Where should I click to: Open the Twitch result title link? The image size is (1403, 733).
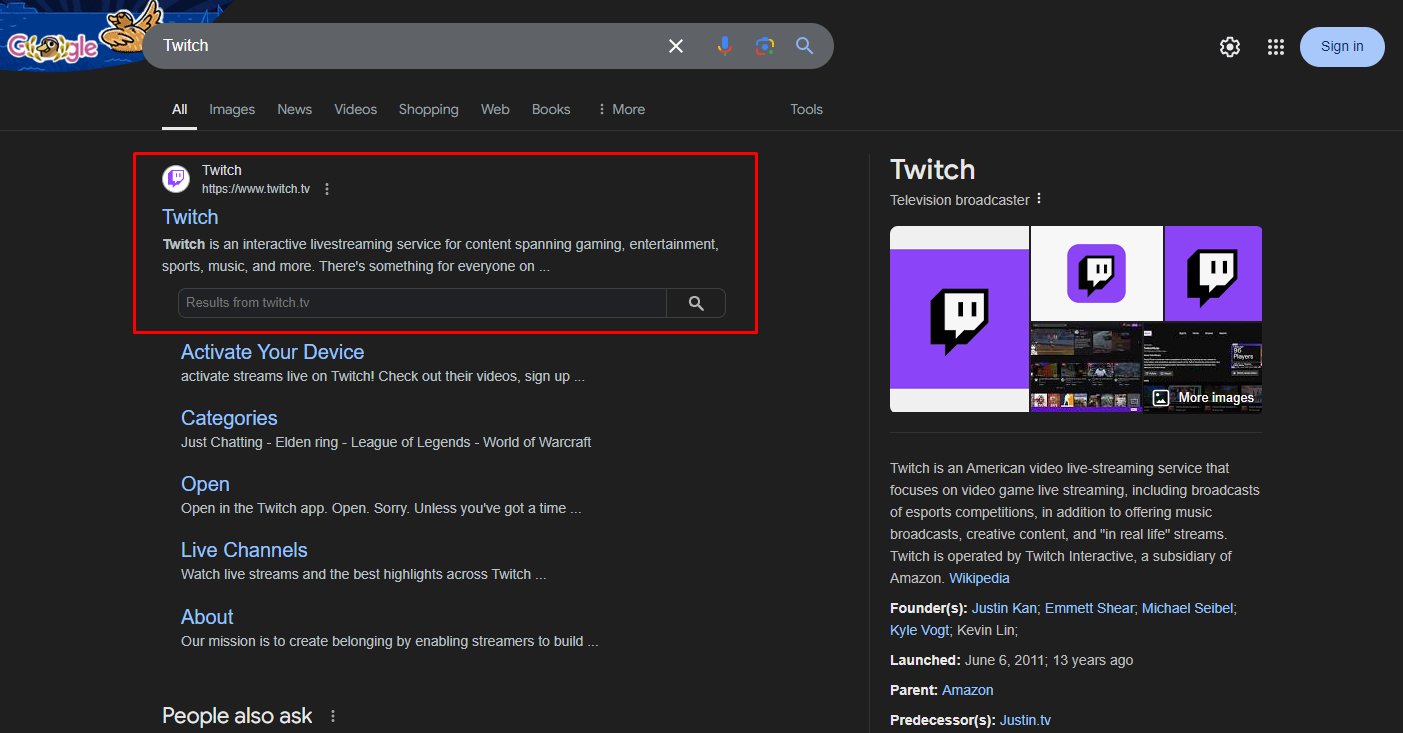190,217
